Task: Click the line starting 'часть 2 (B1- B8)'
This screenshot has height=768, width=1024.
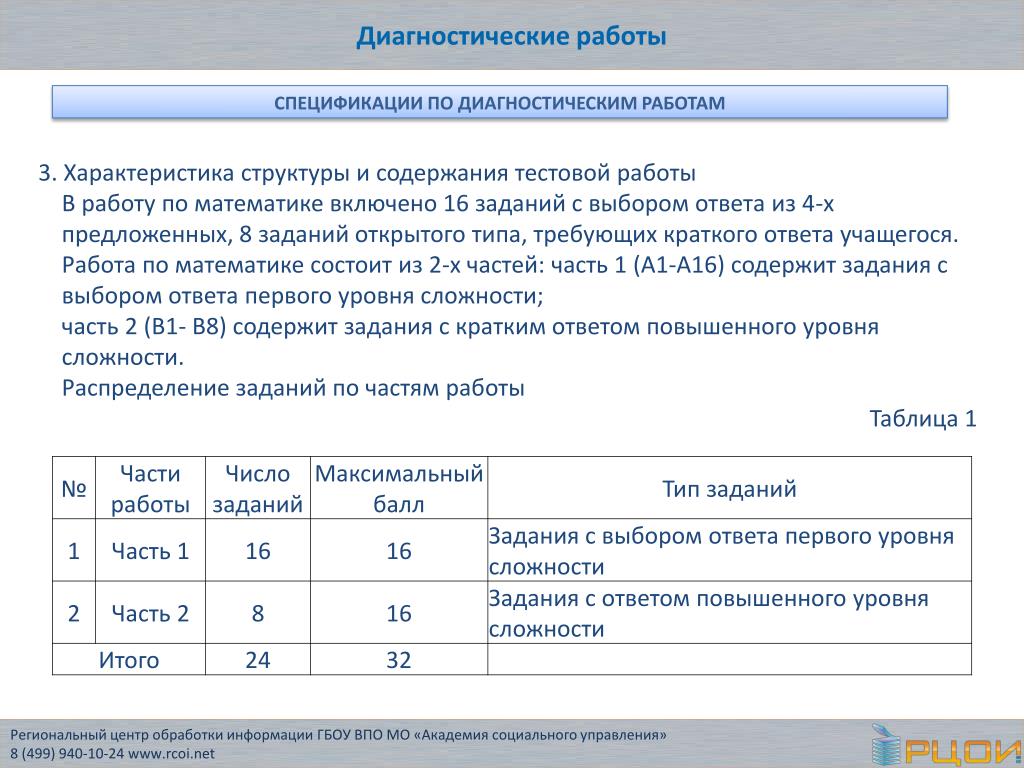Action: coord(470,327)
